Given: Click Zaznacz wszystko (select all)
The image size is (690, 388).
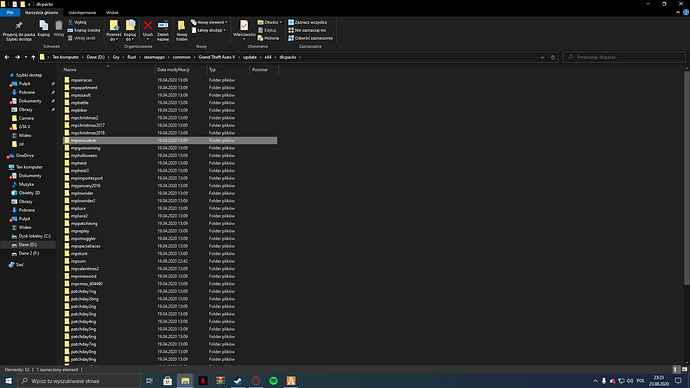Looking at the screenshot, I should pos(308,22).
